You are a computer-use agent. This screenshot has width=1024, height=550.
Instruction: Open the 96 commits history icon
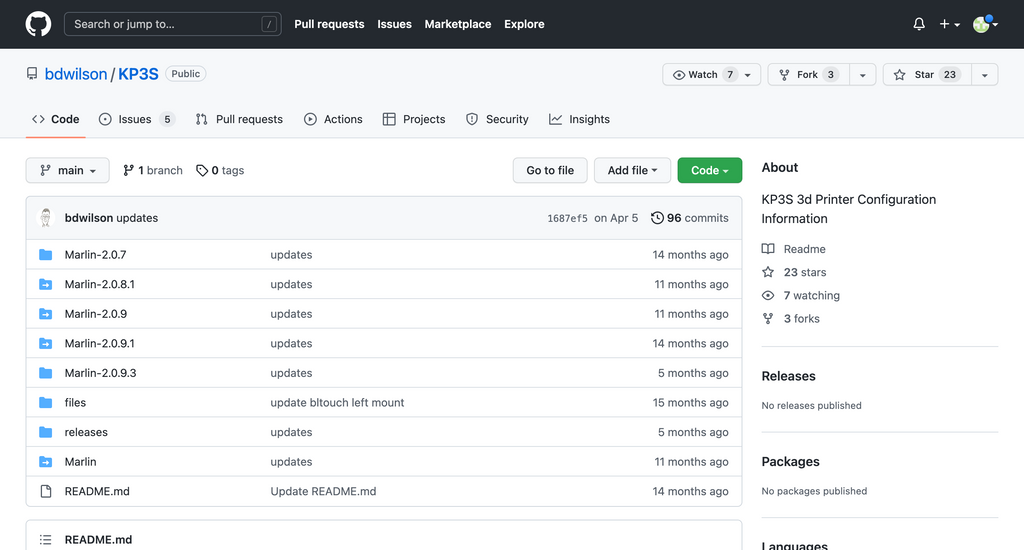coord(657,218)
